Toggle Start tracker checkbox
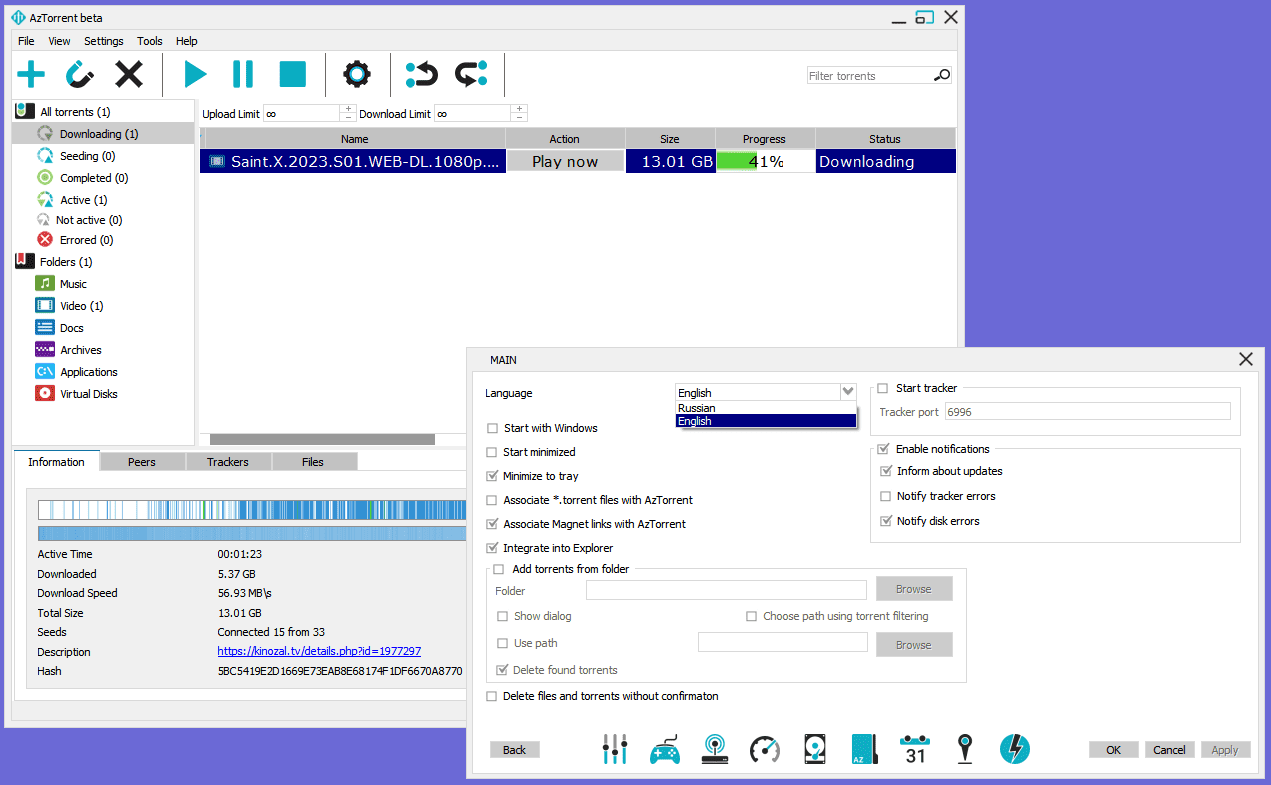 (883, 388)
